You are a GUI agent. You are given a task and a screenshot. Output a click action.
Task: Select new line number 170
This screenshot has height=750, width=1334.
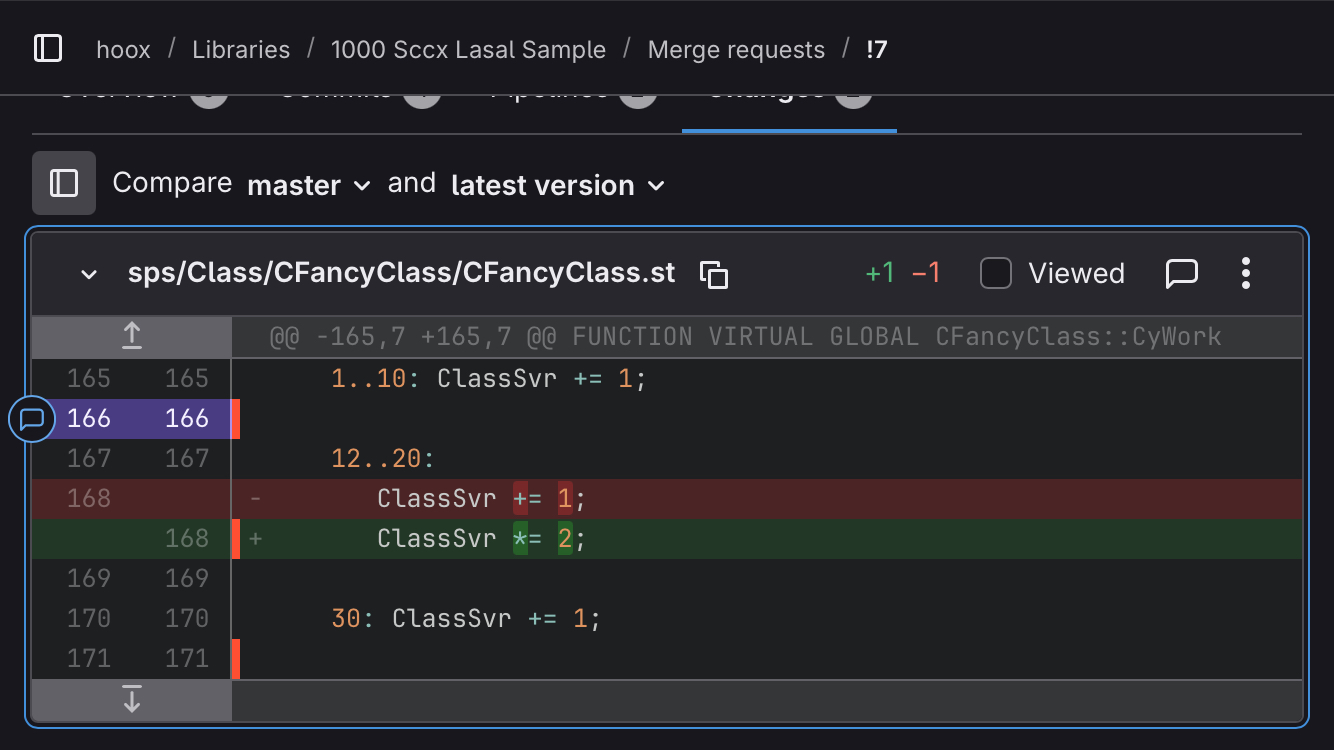click(187, 618)
